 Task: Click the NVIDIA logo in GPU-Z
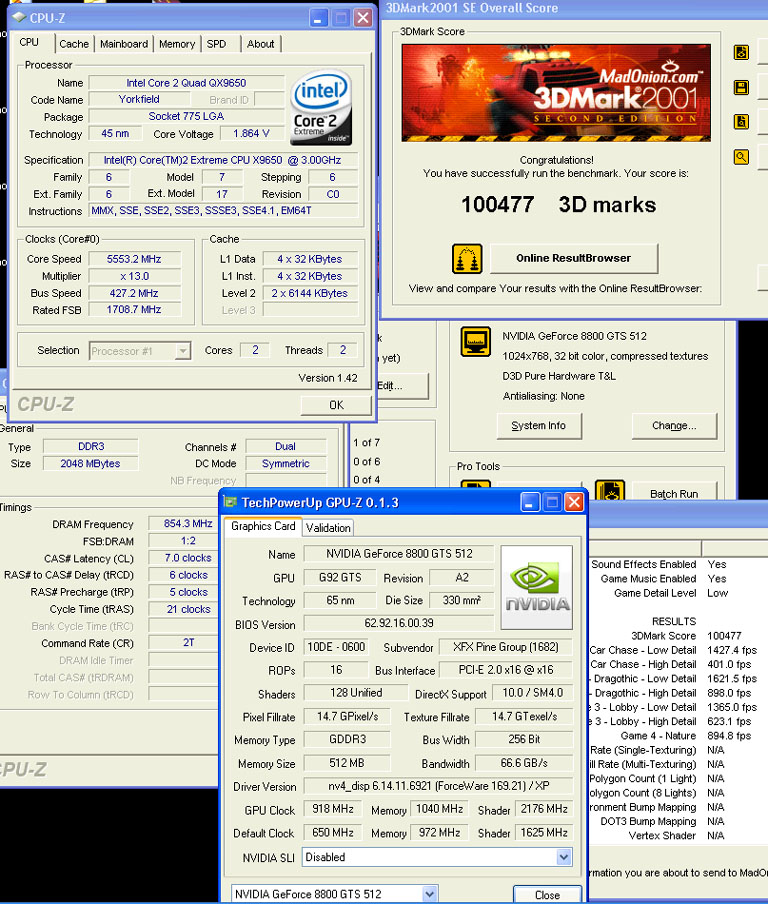(537, 587)
